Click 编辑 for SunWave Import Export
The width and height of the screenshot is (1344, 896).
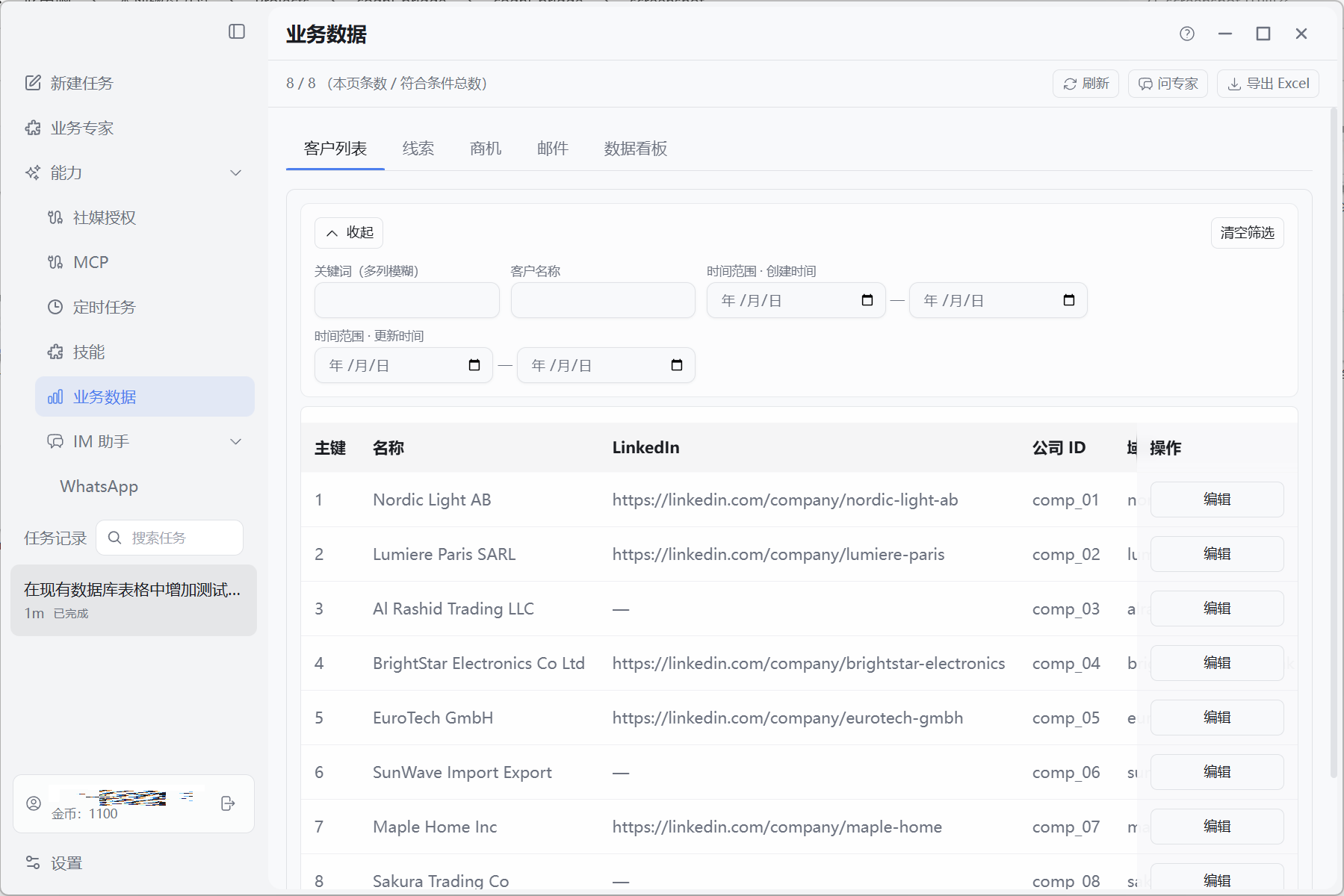coord(1217,772)
